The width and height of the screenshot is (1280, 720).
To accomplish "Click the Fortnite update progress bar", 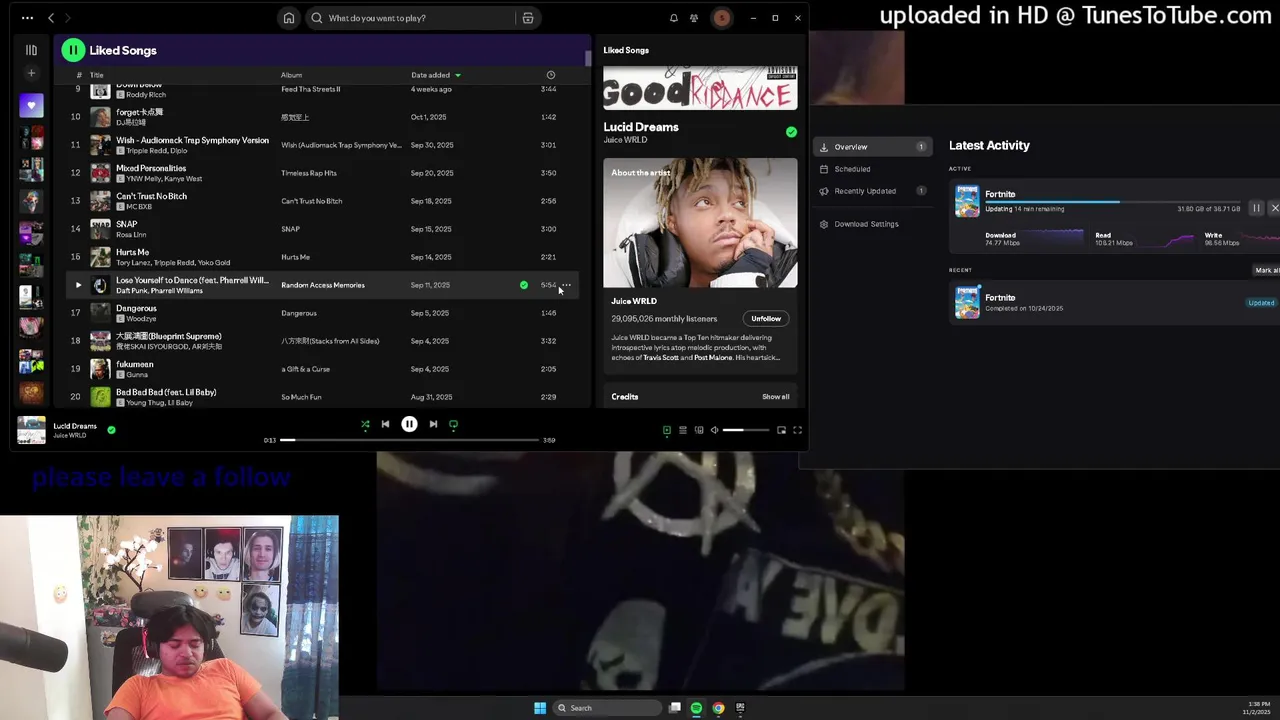I will coord(1112,202).
